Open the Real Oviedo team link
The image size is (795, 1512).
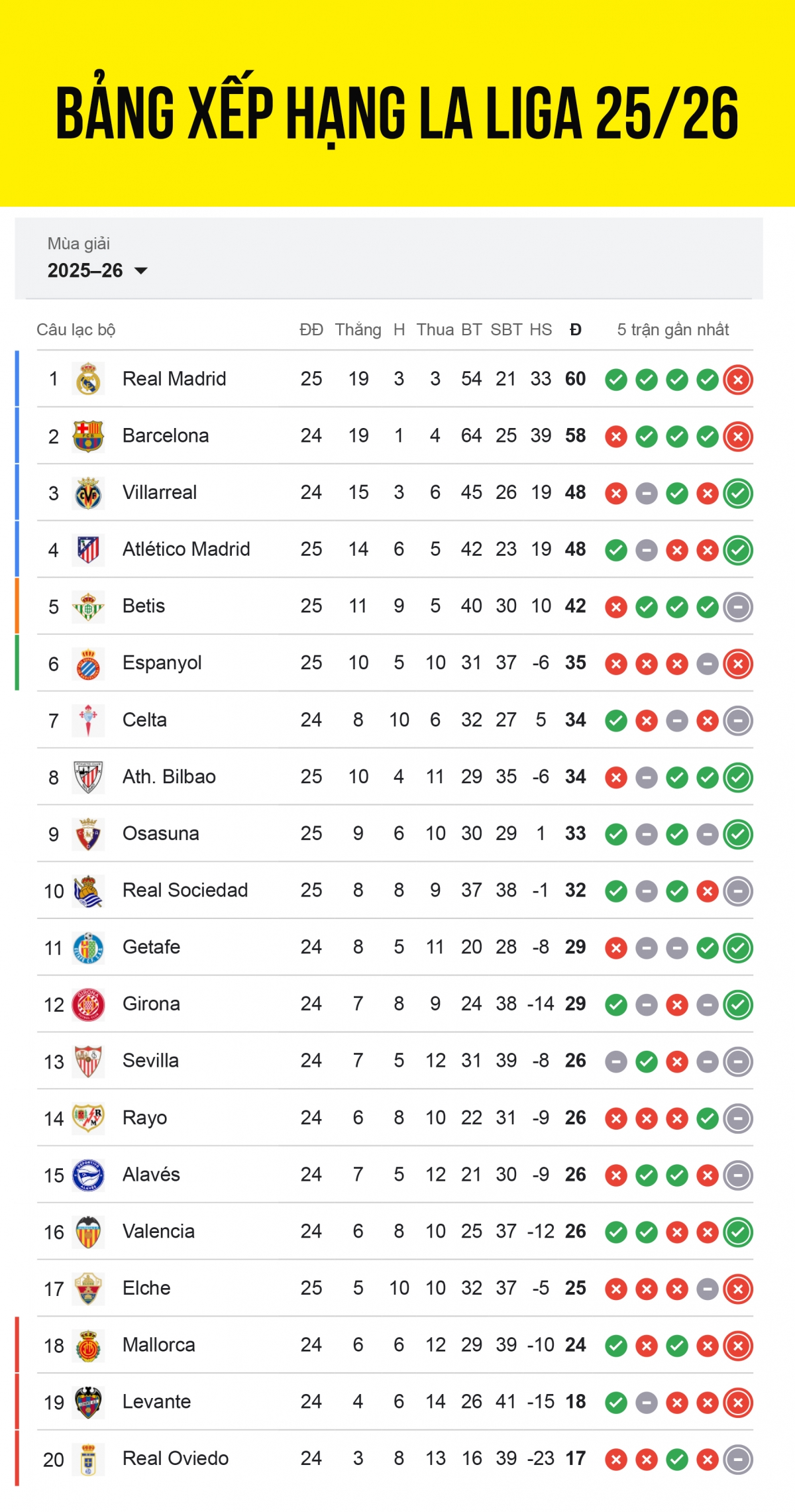(176, 1458)
